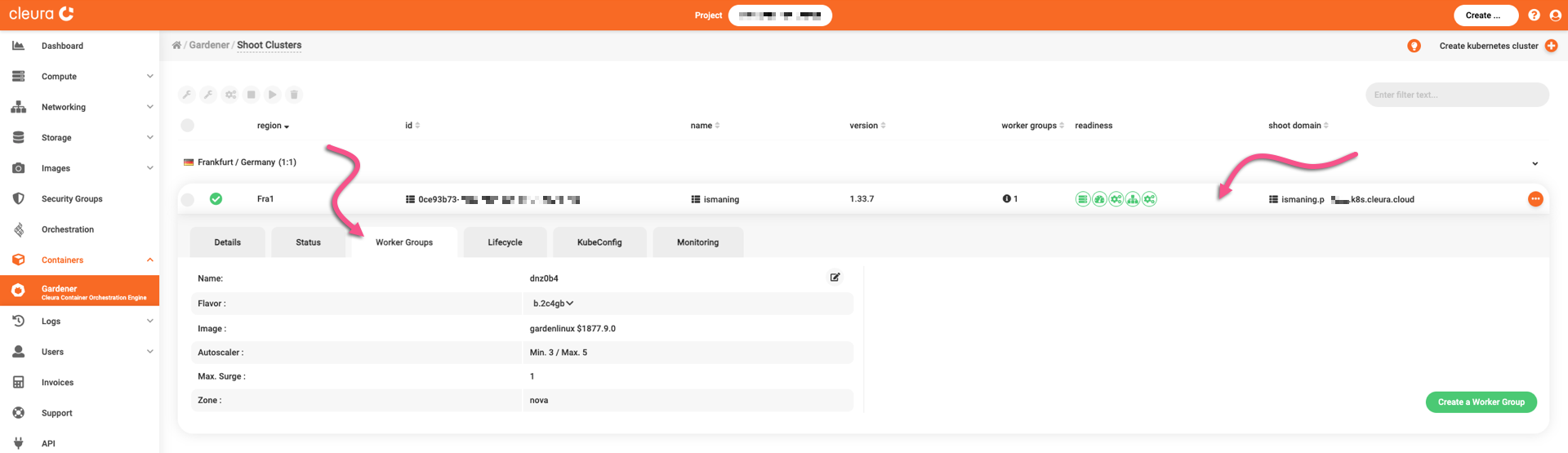Open the help question mark icon
Viewport: 1568px width, 453px height.
[x=1534, y=16]
